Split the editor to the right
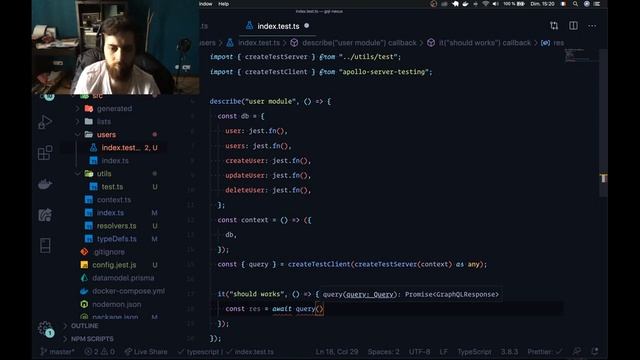 (x=573, y=26)
